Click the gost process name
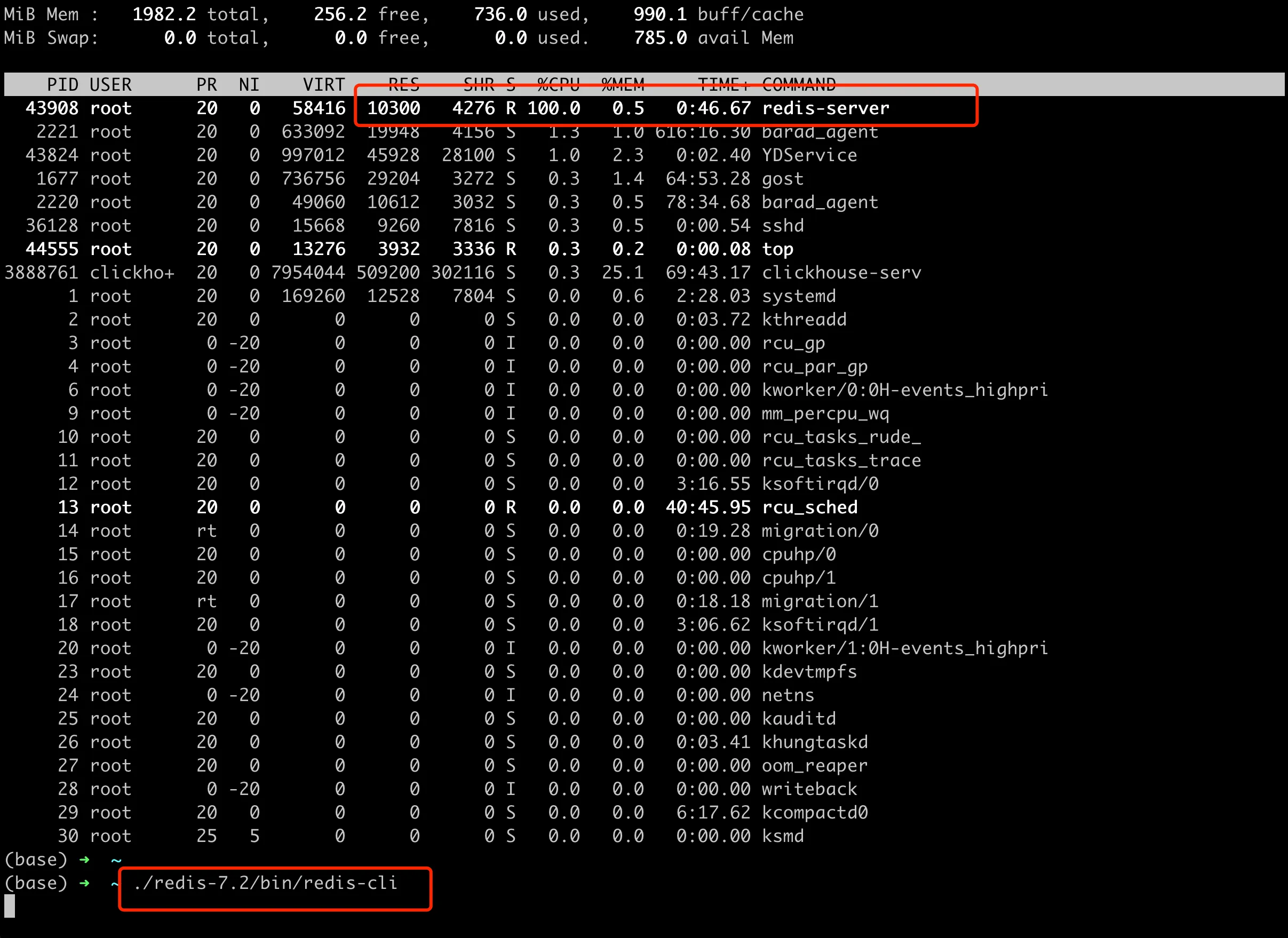This screenshot has height=938, width=1288. [x=783, y=179]
